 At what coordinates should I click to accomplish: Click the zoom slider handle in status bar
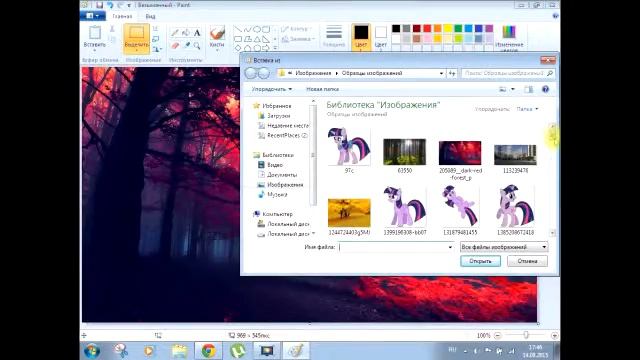[x=526, y=335]
